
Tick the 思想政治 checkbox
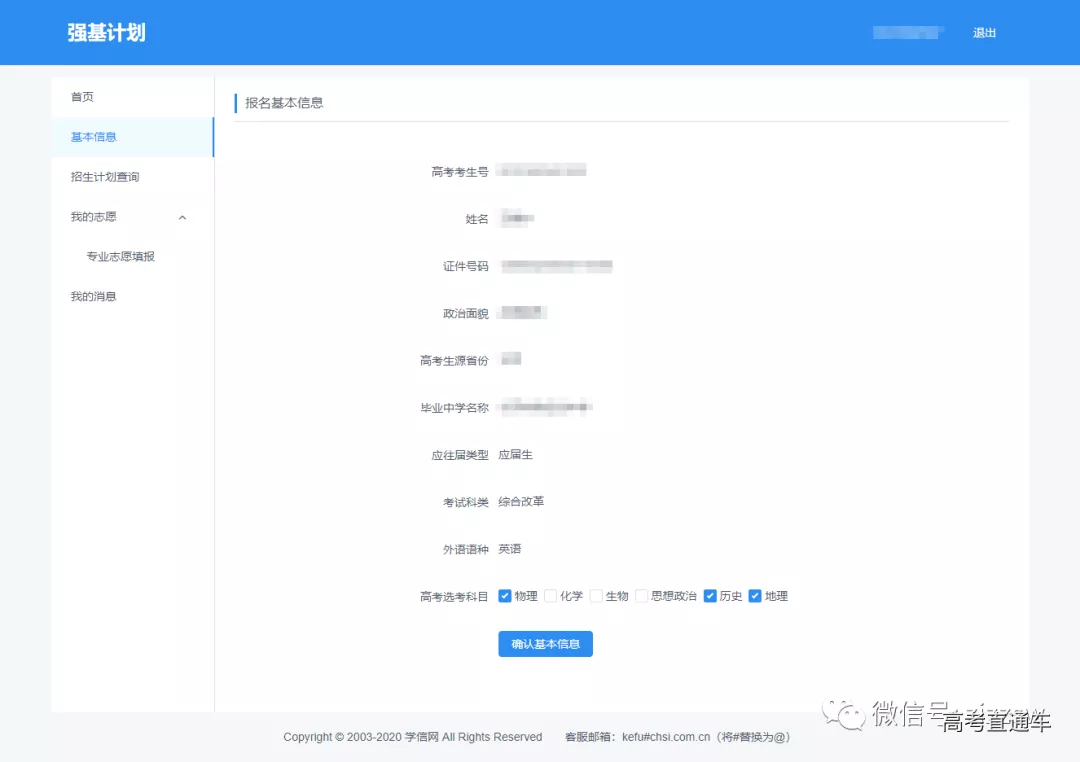tap(642, 596)
